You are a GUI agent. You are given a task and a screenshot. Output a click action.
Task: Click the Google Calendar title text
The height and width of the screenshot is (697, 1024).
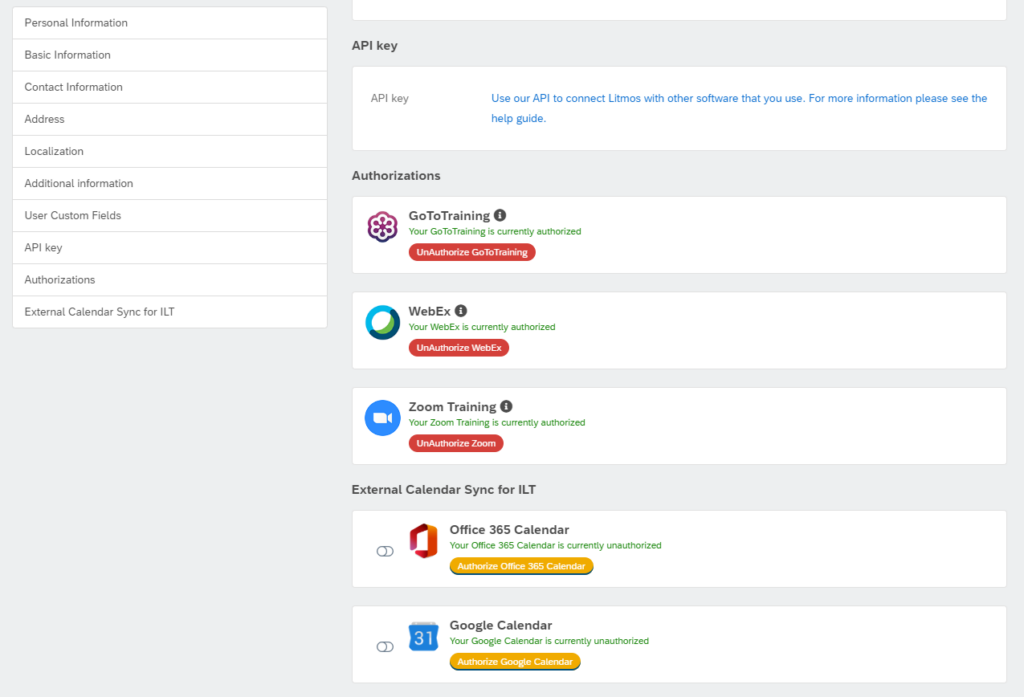tap(501, 625)
